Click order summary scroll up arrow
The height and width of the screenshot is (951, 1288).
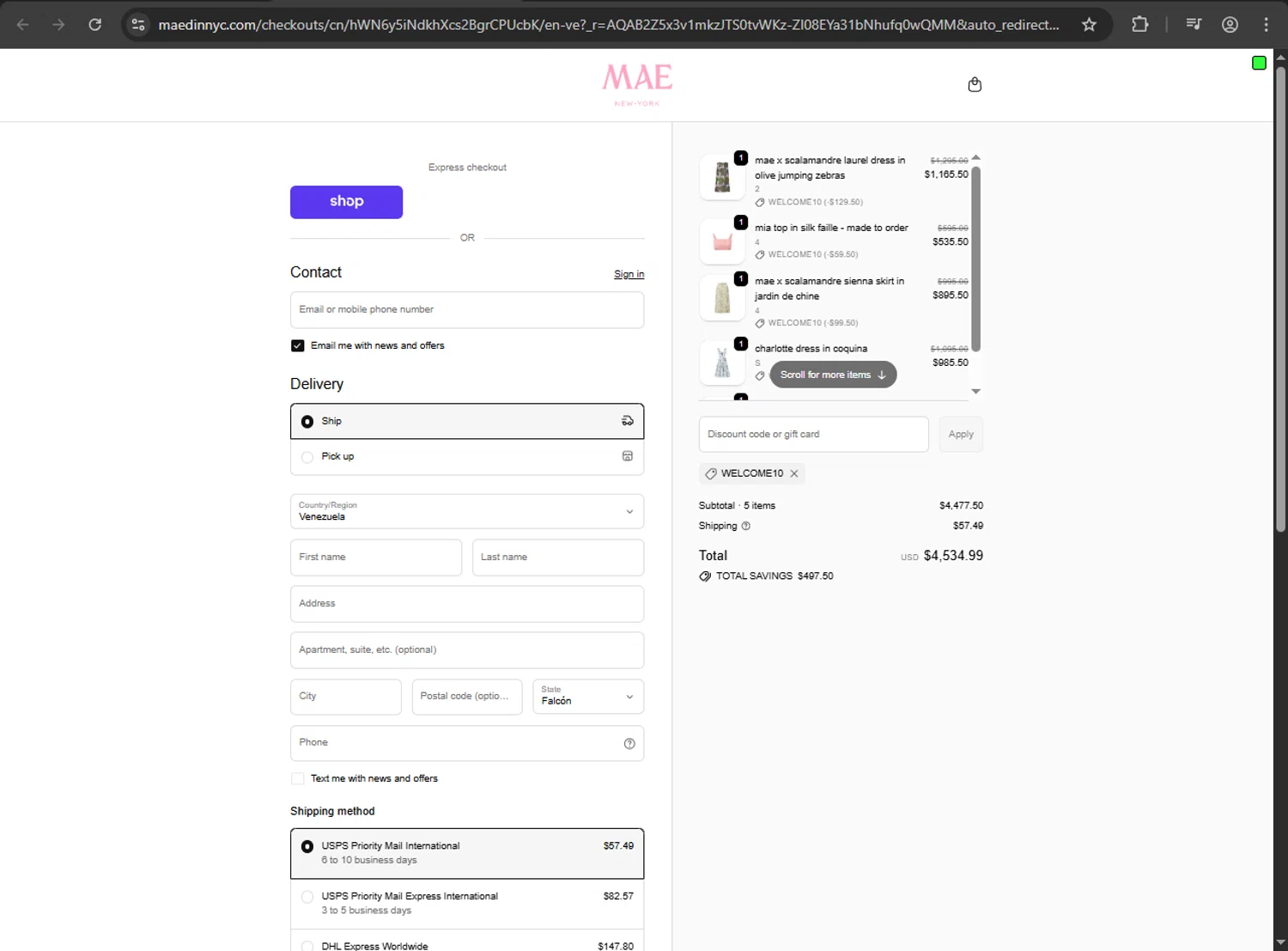coord(975,158)
